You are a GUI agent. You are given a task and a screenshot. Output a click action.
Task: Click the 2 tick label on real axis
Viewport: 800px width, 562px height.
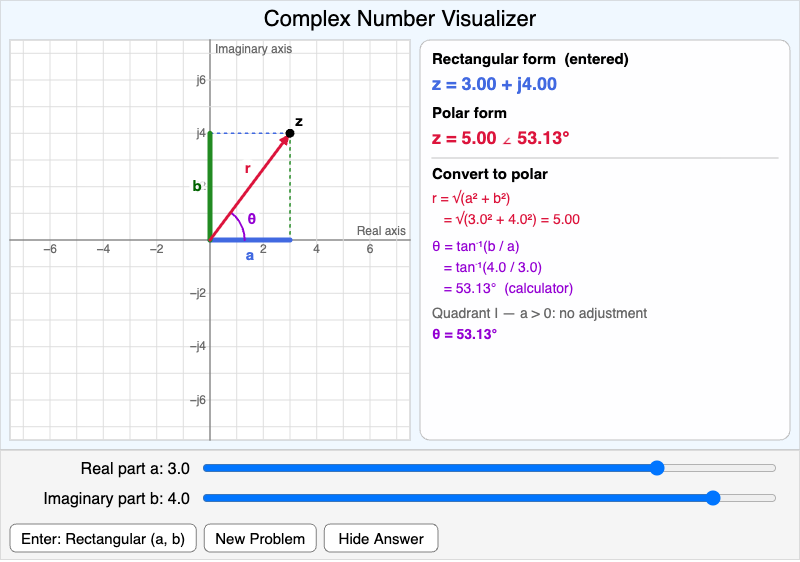tap(263, 249)
